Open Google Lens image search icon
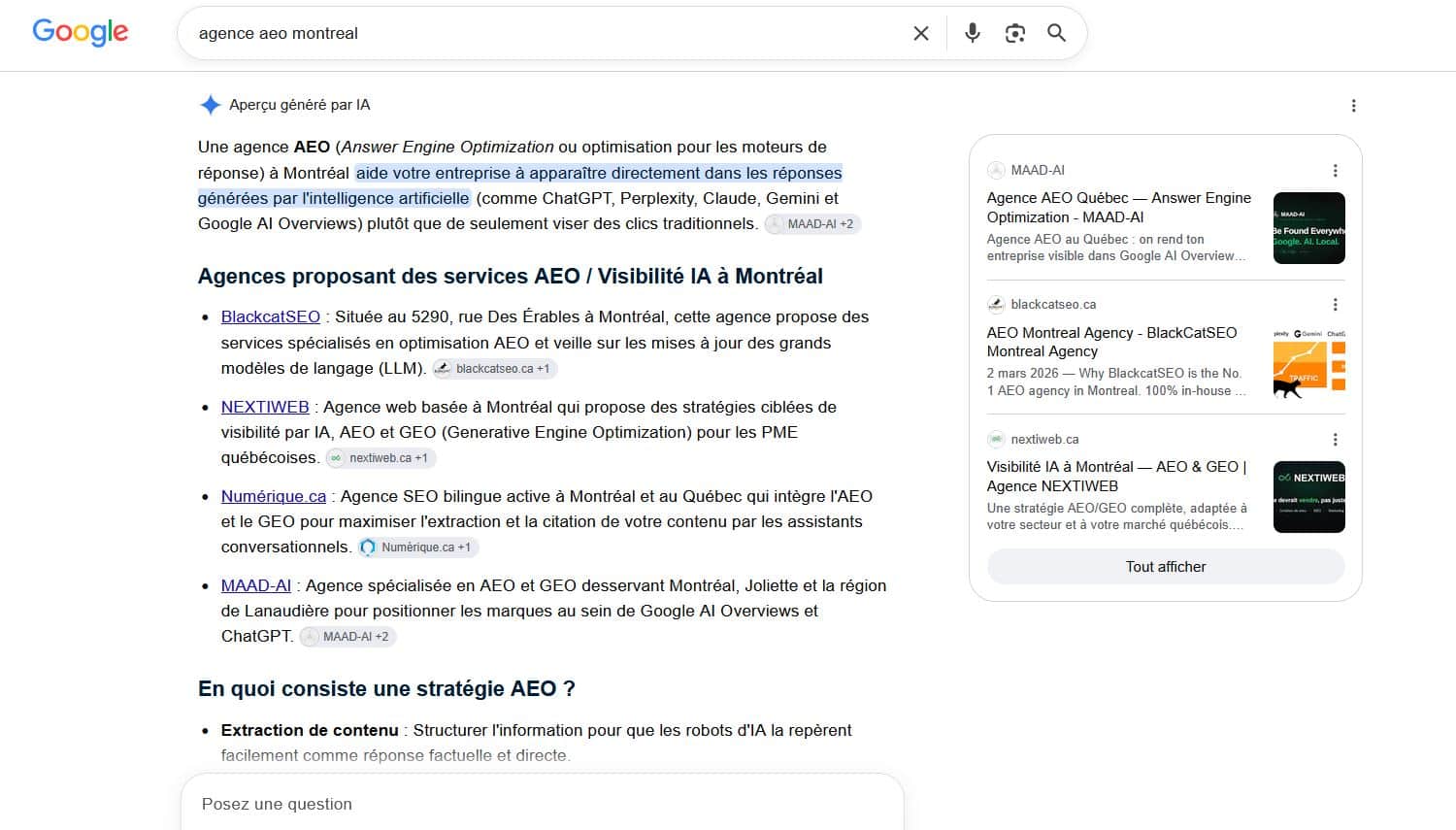The image size is (1456, 830). pyautogui.click(x=1015, y=33)
